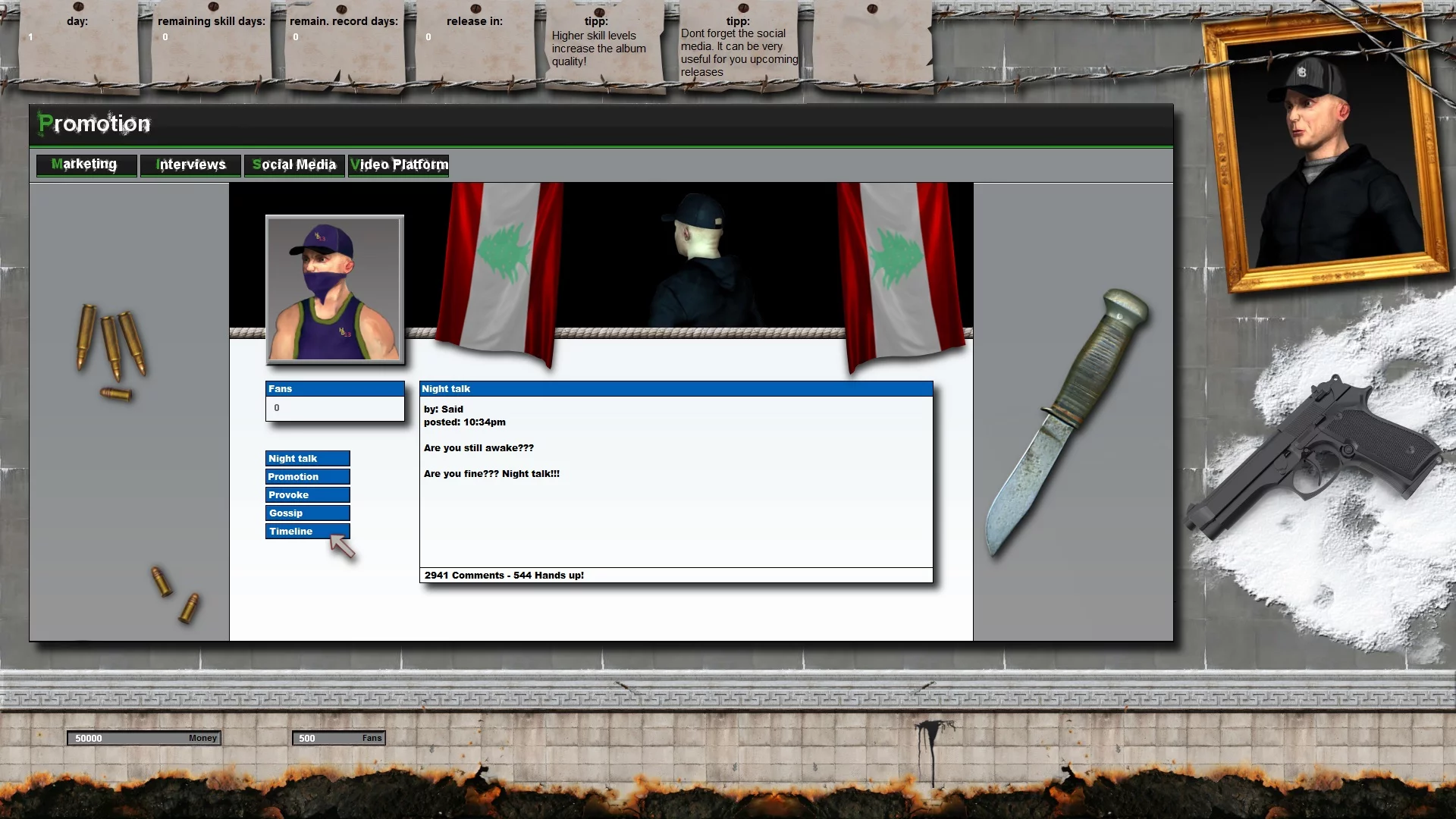The image size is (1456, 819).
Task: Click the 'remaining skill days:' note
Action: click(211, 45)
